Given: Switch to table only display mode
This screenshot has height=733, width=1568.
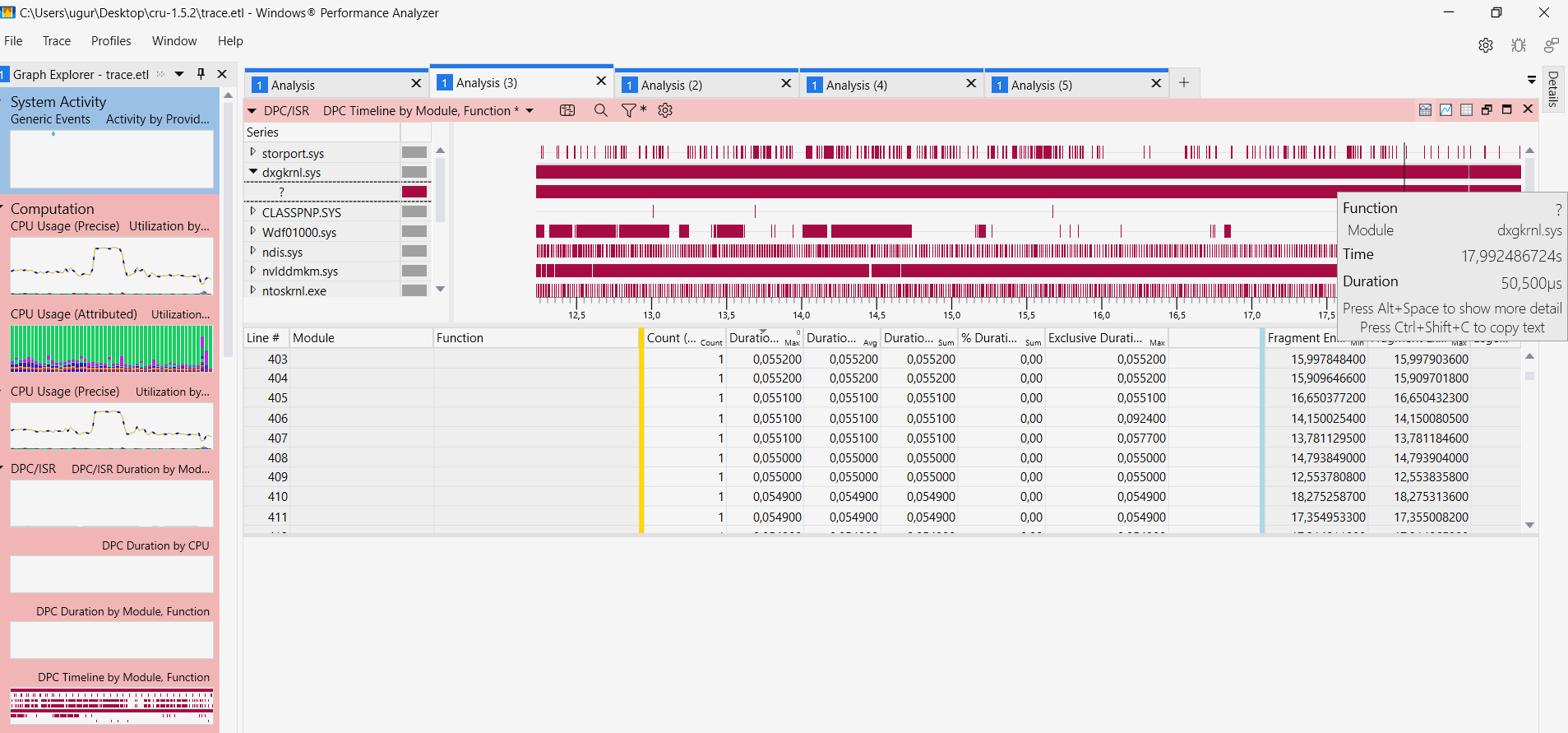Looking at the screenshot, I should [1466, 109].
